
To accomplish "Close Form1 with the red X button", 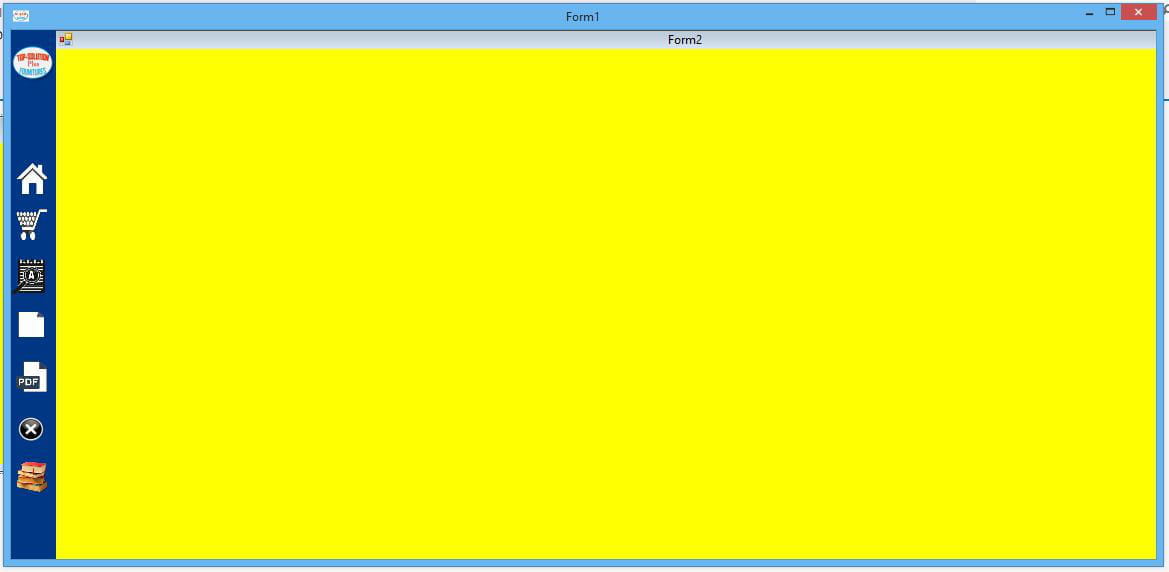I will [1138, 12].
